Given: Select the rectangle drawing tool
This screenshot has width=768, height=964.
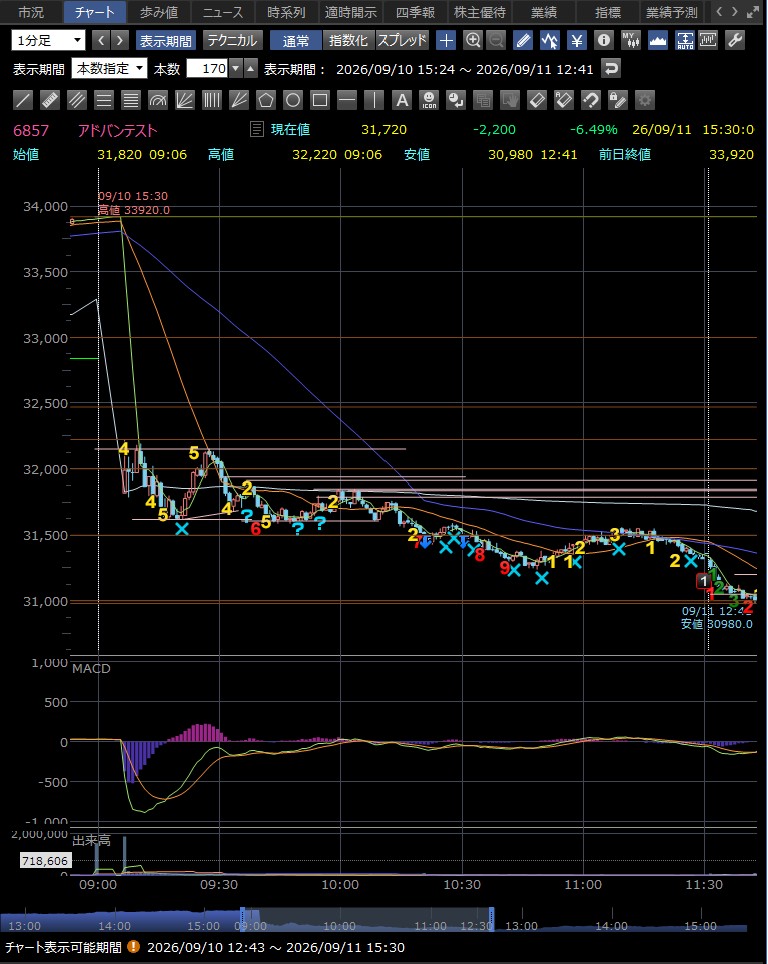Looking at the screenshot, I should (x=320, y=100).
